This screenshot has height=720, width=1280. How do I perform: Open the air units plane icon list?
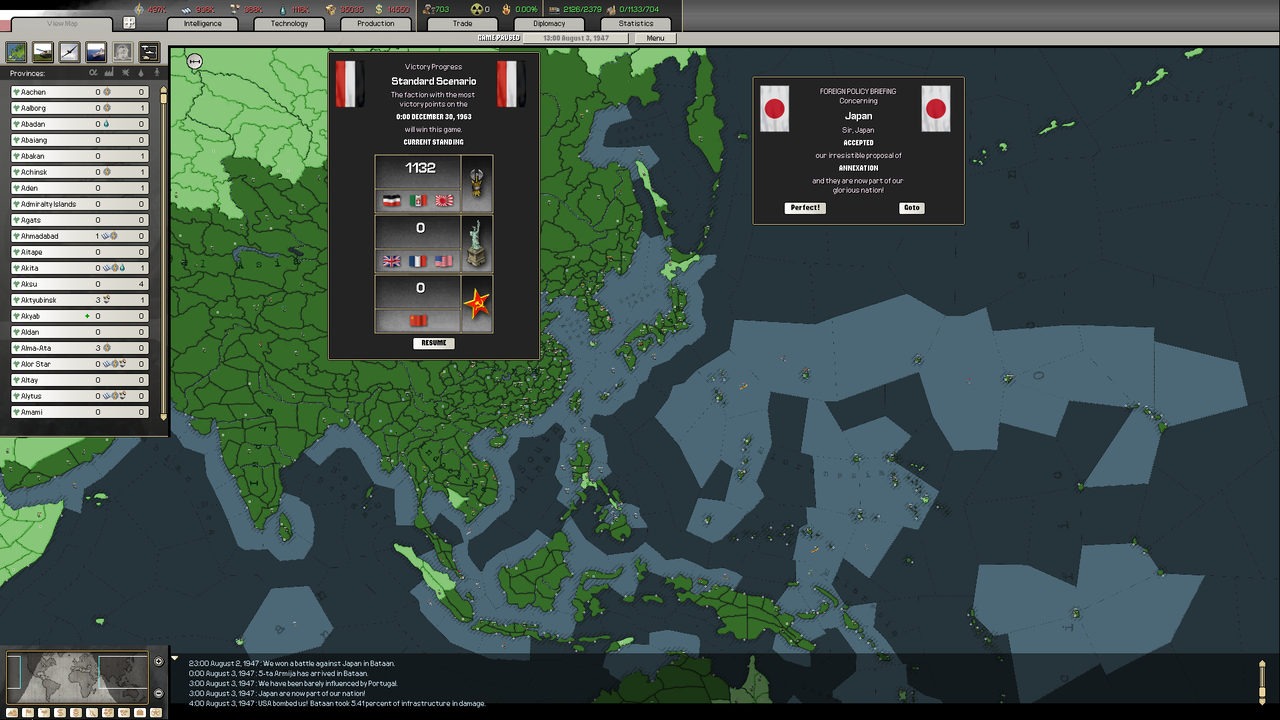tap(69, 52)
